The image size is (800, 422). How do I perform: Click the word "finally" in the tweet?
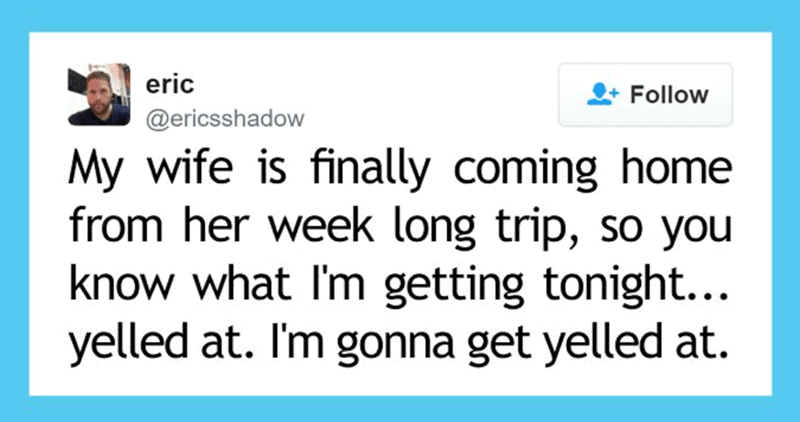click(368, 169)
